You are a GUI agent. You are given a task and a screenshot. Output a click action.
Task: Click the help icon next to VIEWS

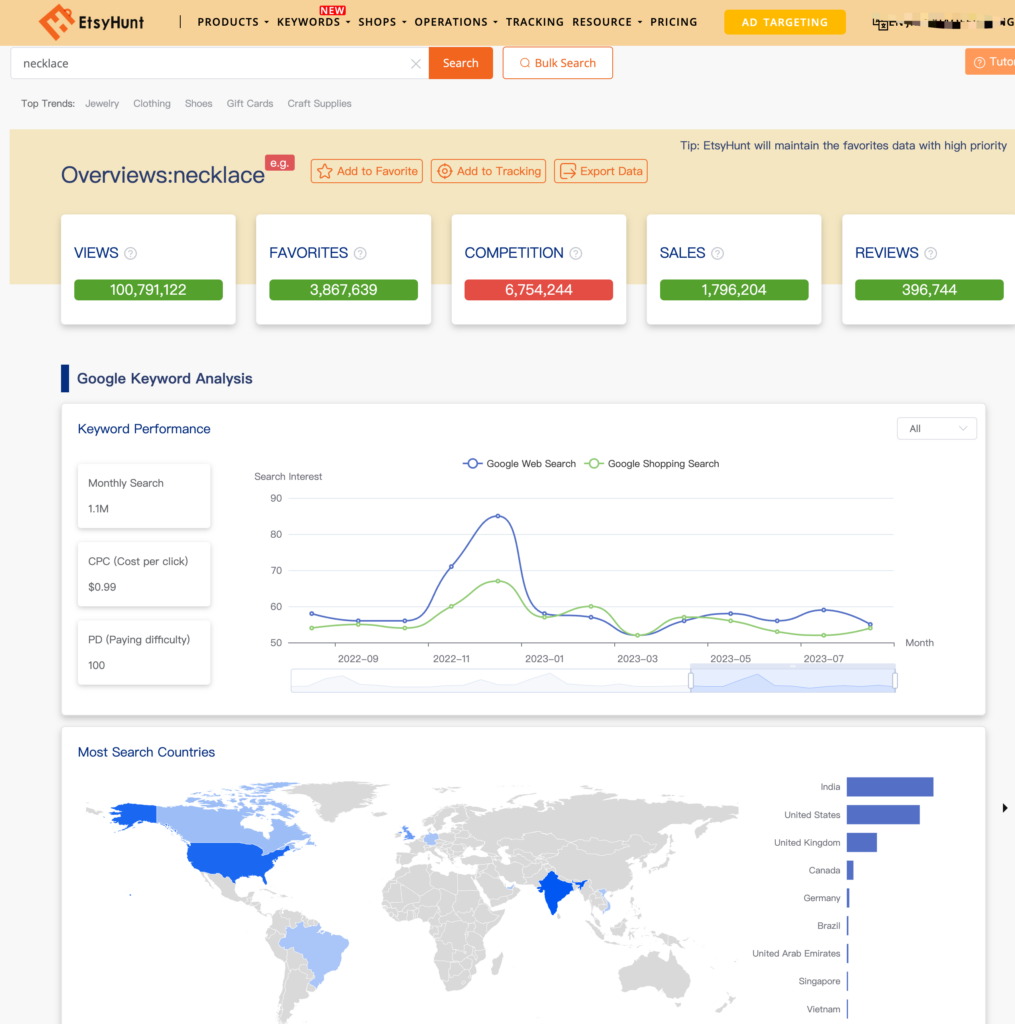click(130, 254)
